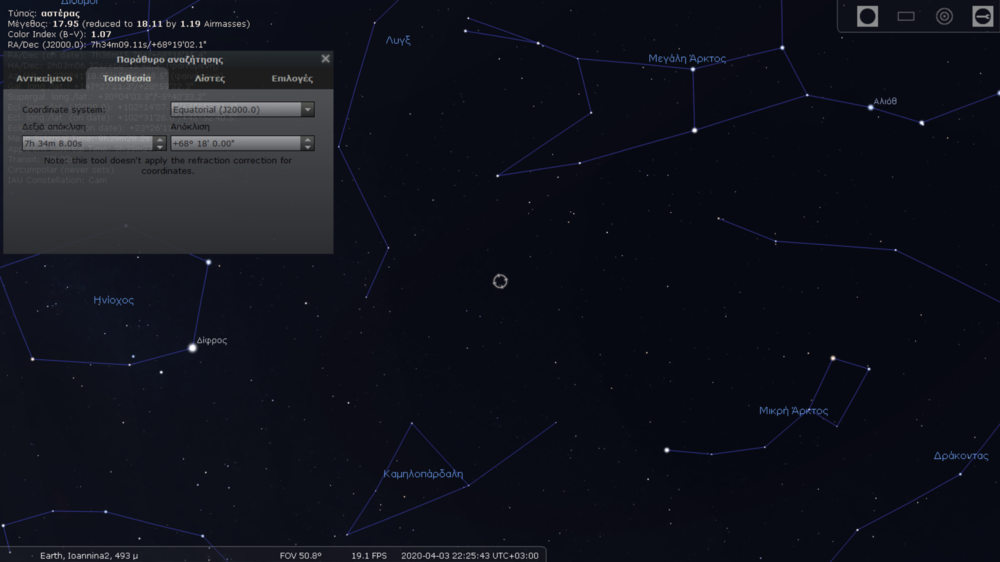Toggle the Telrad sight icon
Viewport: 1000px width, 562px height.
coord(944,17)
